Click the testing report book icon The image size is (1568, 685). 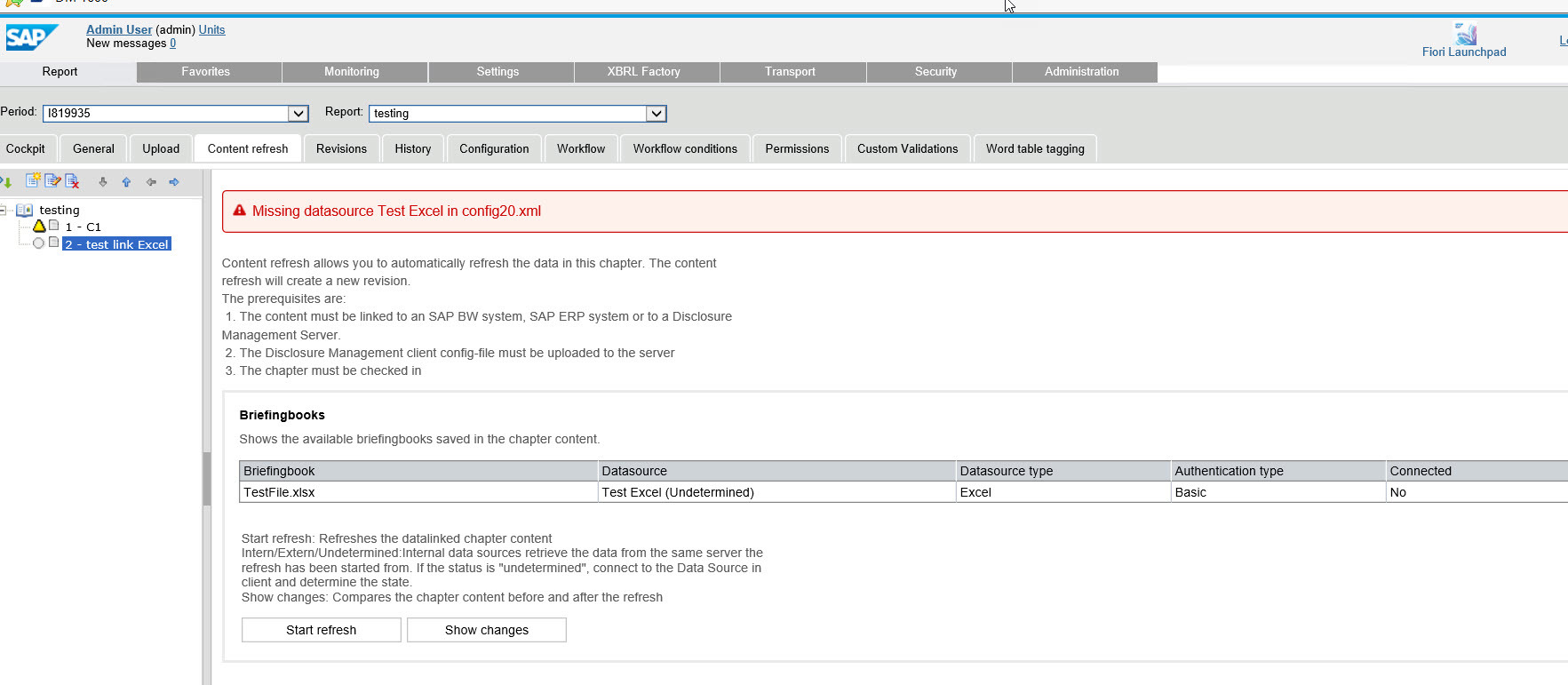pyautogui.click(x=25, y=210)
